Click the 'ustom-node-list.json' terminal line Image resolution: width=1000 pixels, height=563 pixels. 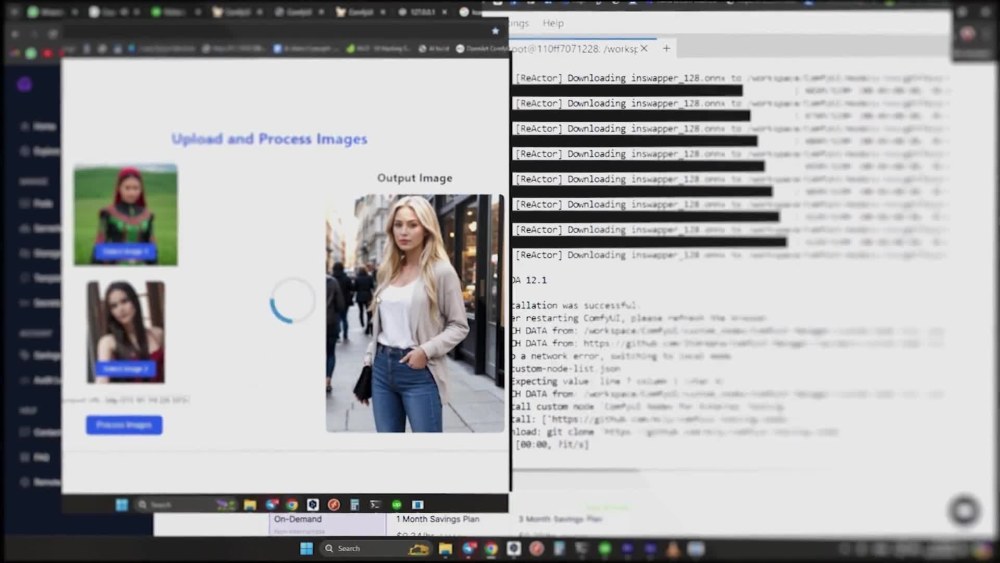566,369
